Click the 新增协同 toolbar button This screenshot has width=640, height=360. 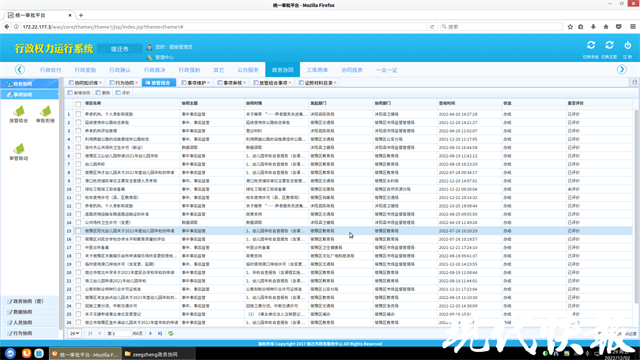point(79,93)
